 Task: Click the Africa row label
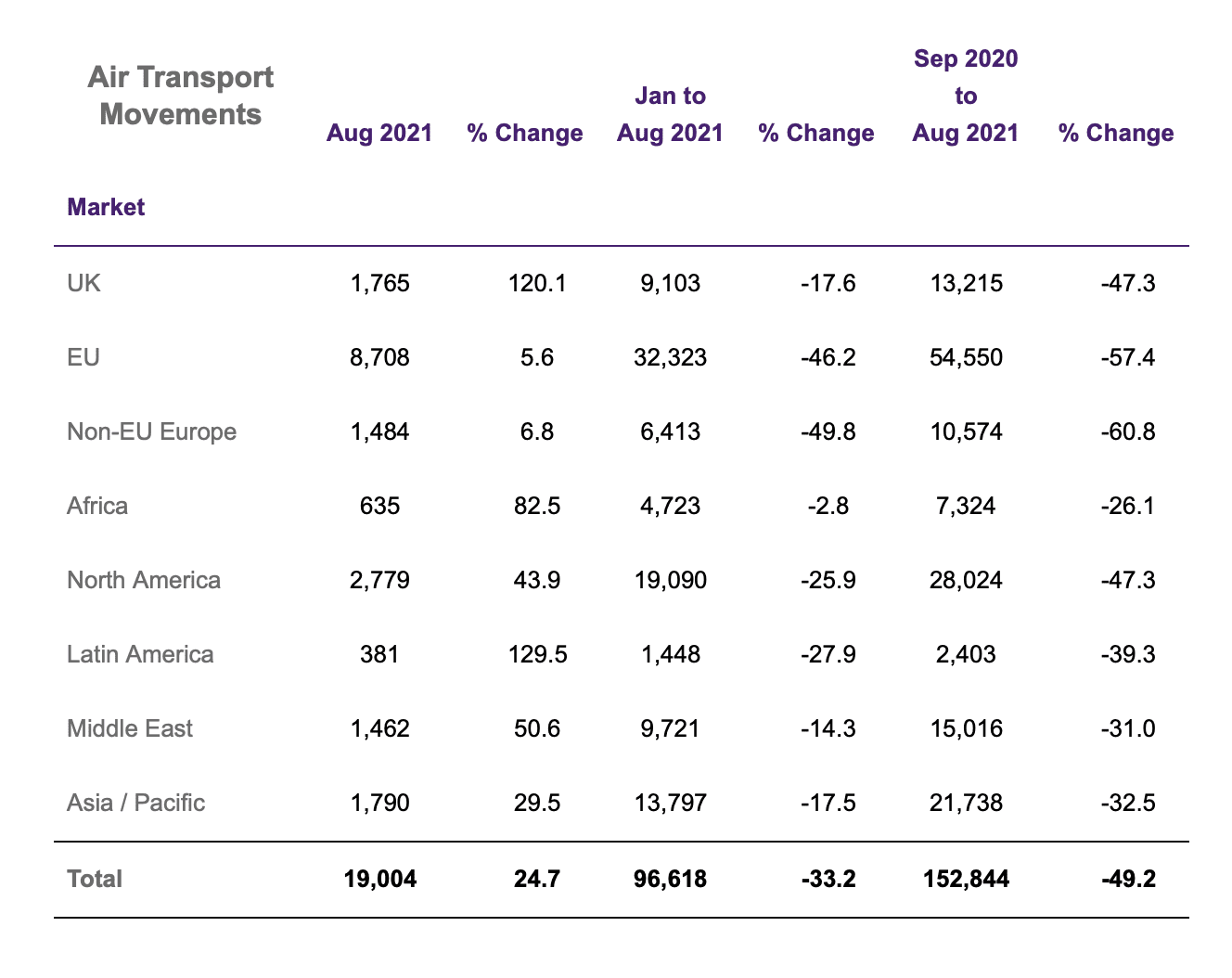click(97, 506)
